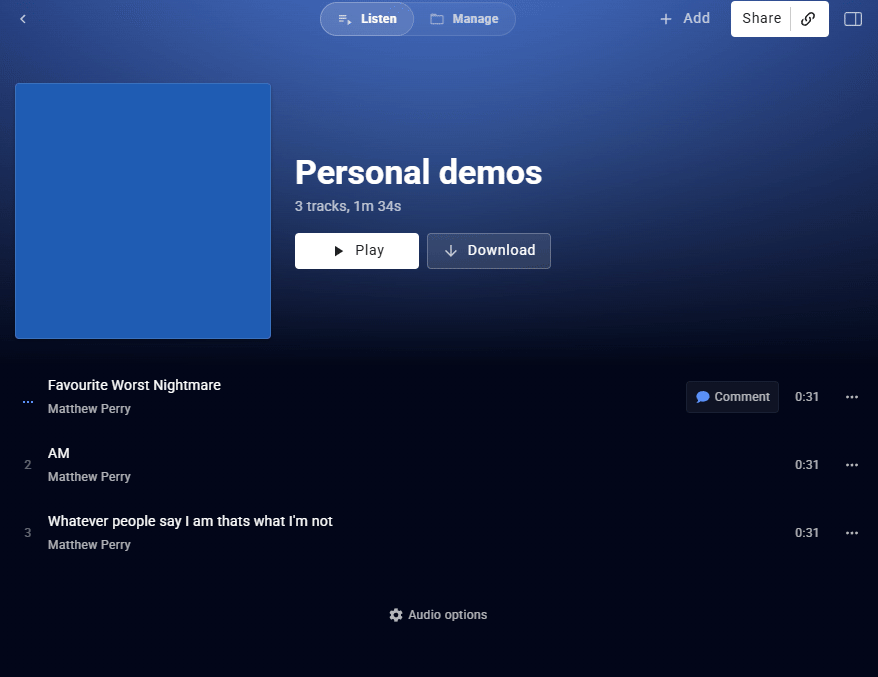Download the playlist tracks
878x677 pixels.
click(x=489, y=251)
